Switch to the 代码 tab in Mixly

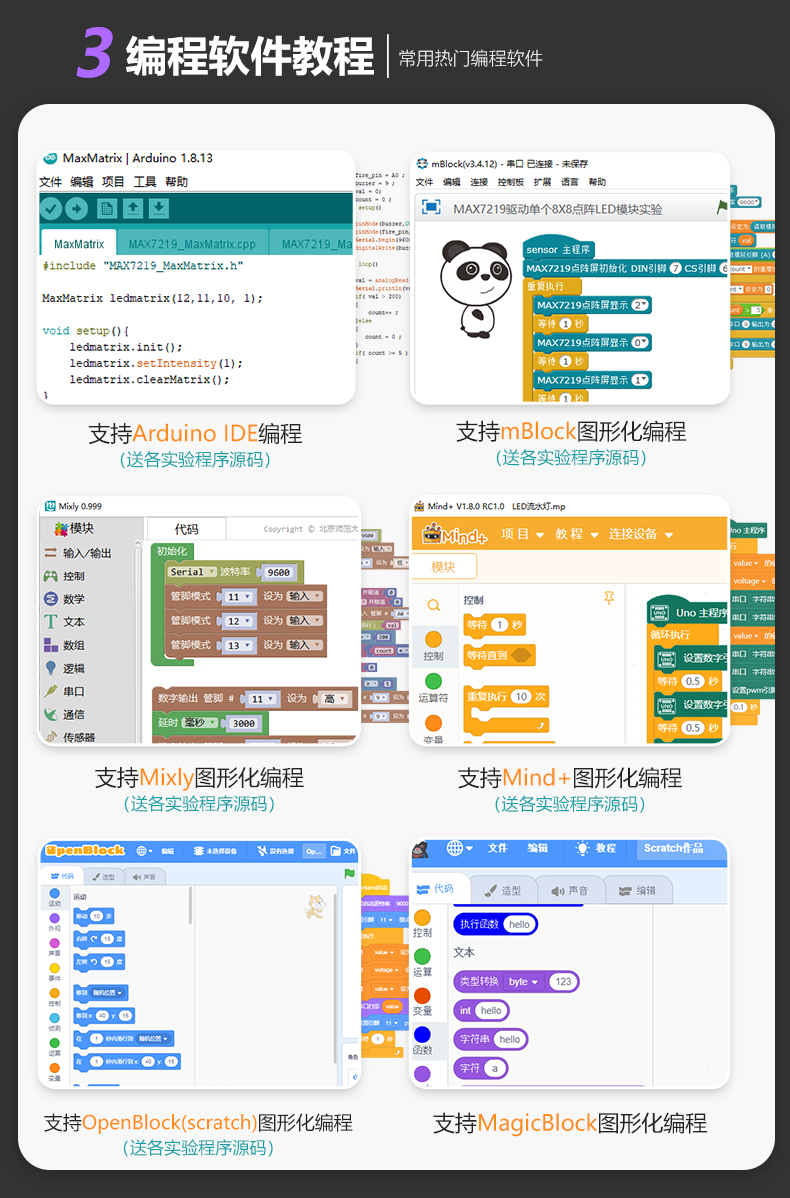point(186,529)
